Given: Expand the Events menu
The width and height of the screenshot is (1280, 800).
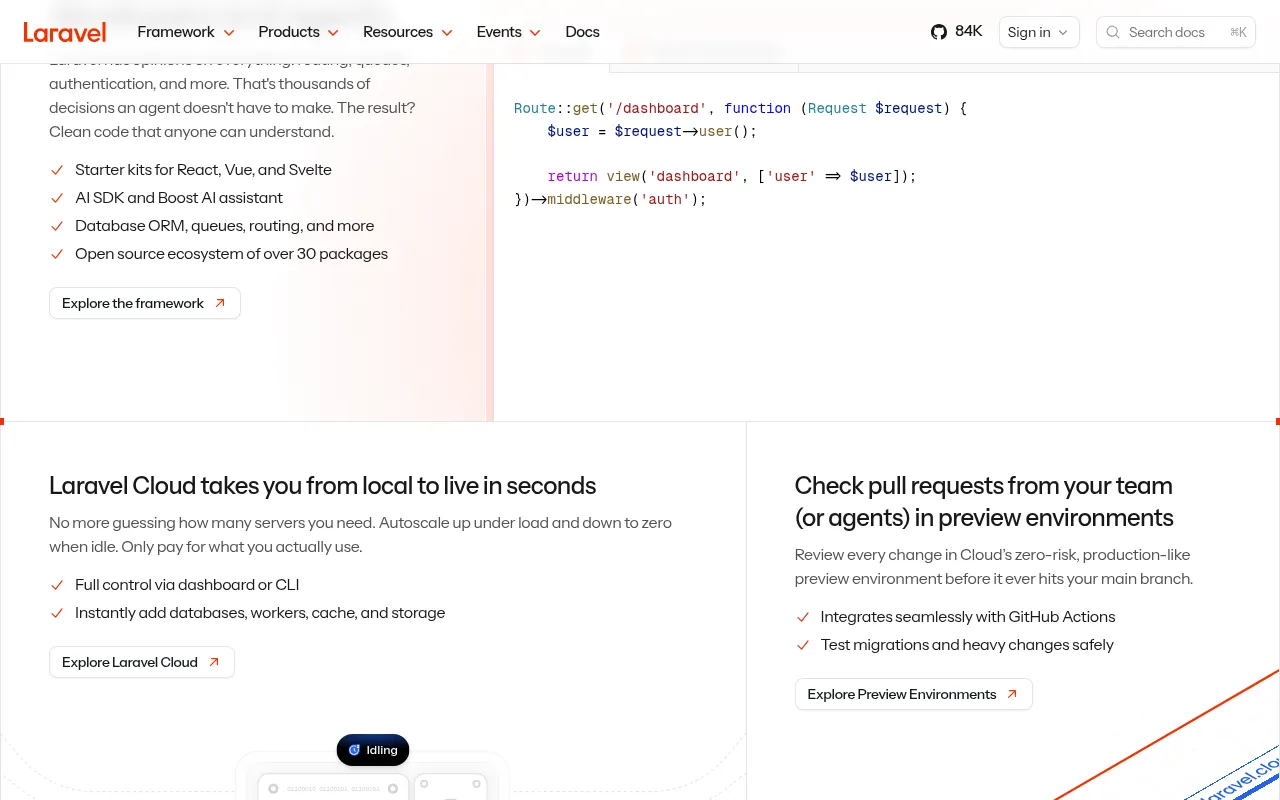Looking at the screenshot, I should (x=509, y=32).
